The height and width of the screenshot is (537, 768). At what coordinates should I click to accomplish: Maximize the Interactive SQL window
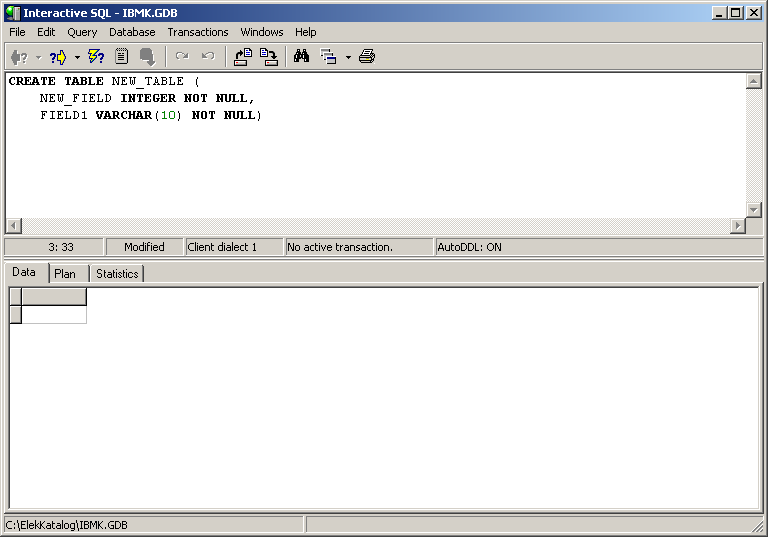click(735, 13)
